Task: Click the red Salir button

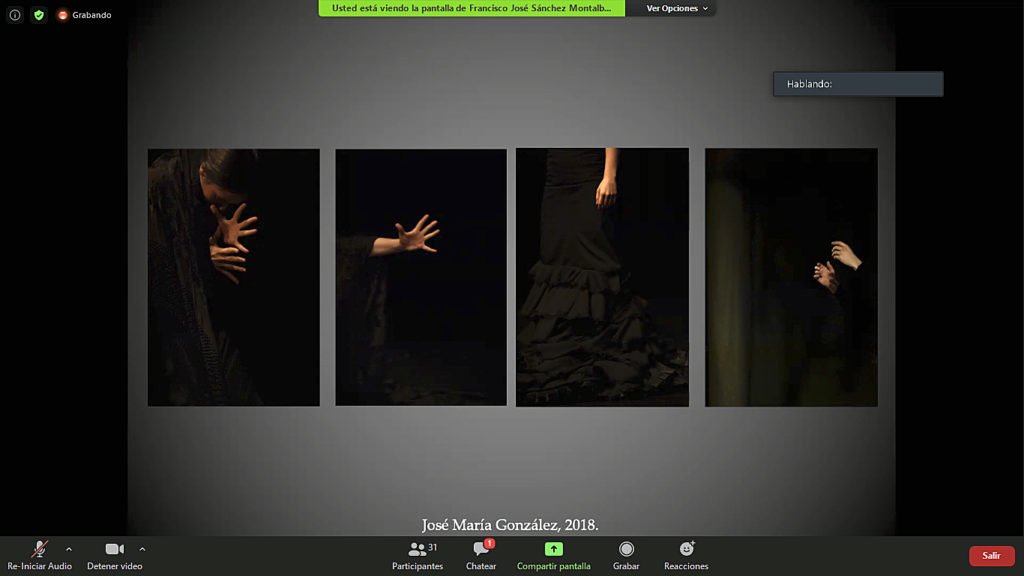Action: pos(991,556)
